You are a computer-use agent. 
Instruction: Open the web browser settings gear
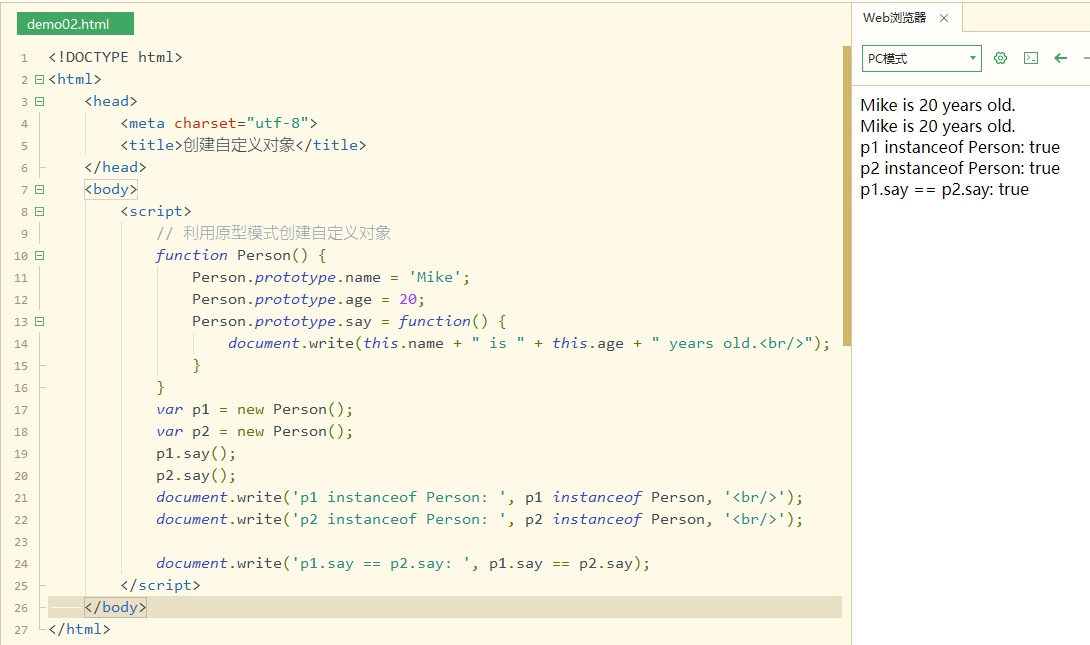point(1000,58)
